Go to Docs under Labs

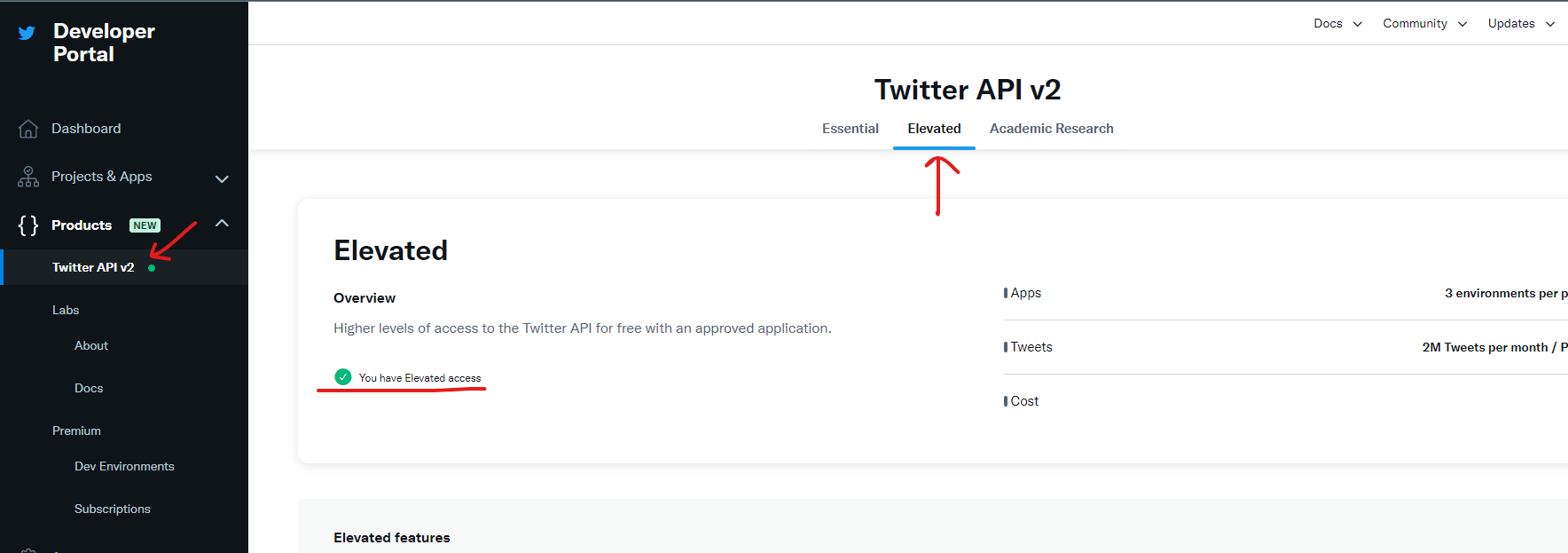tap(89, 388)
